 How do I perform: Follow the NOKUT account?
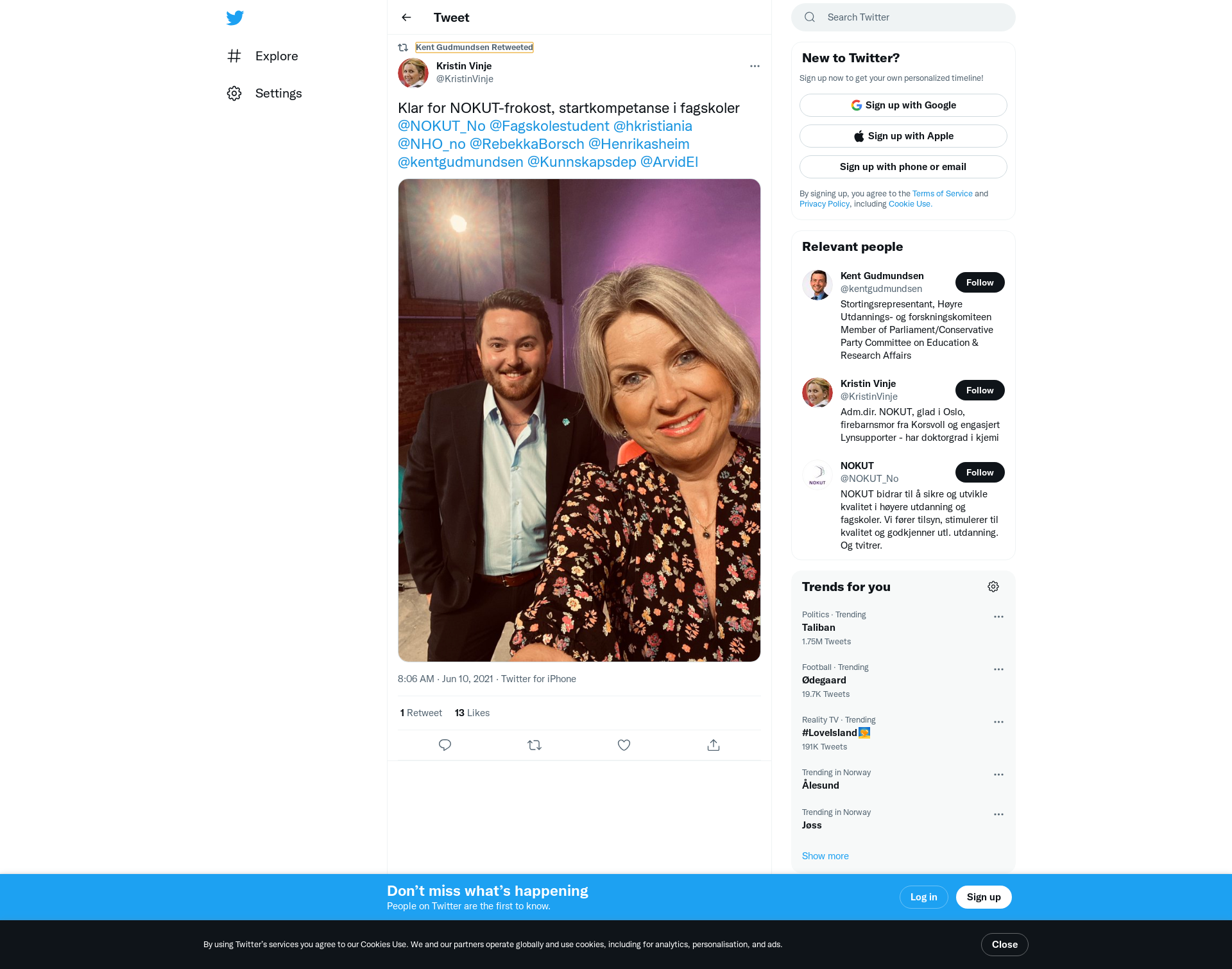(979, 472)
